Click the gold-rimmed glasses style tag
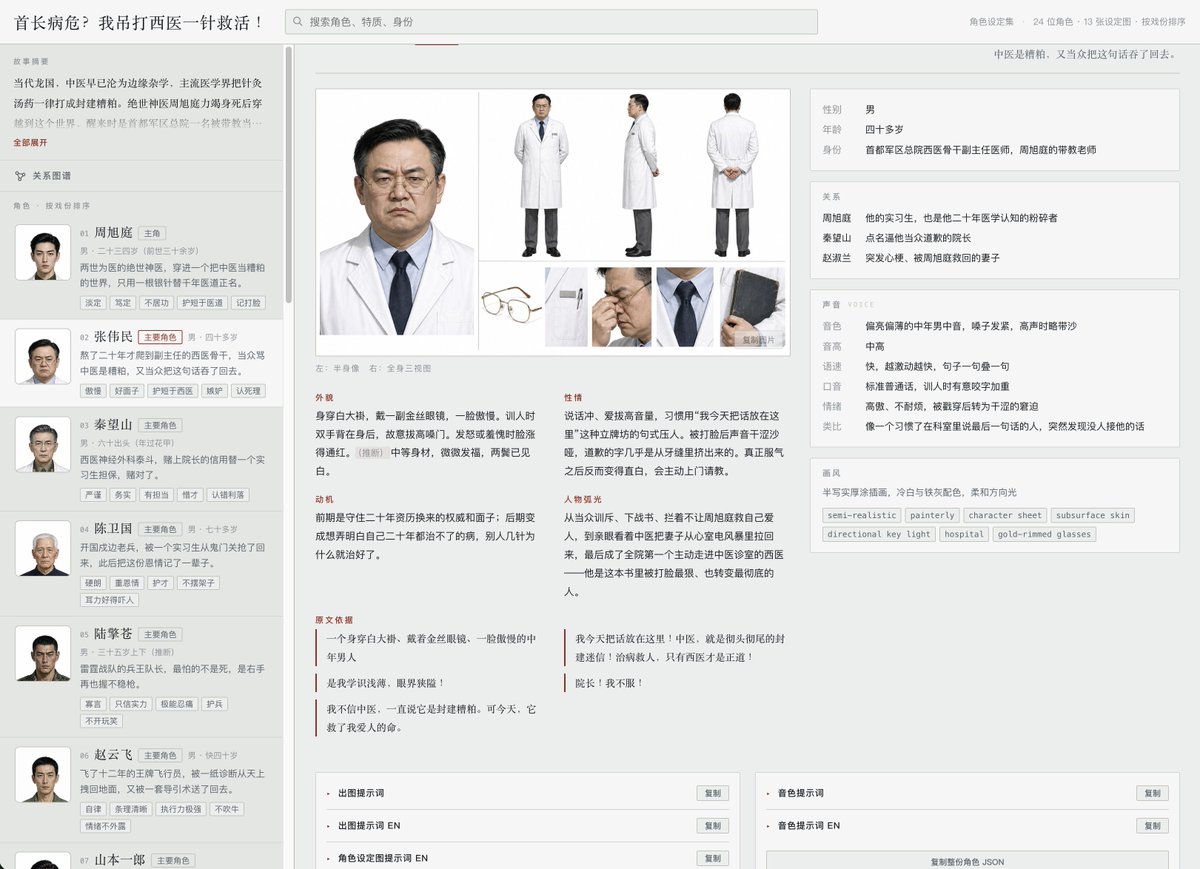Screen dimensions: 1200x869 click(x=1044, y=534)
